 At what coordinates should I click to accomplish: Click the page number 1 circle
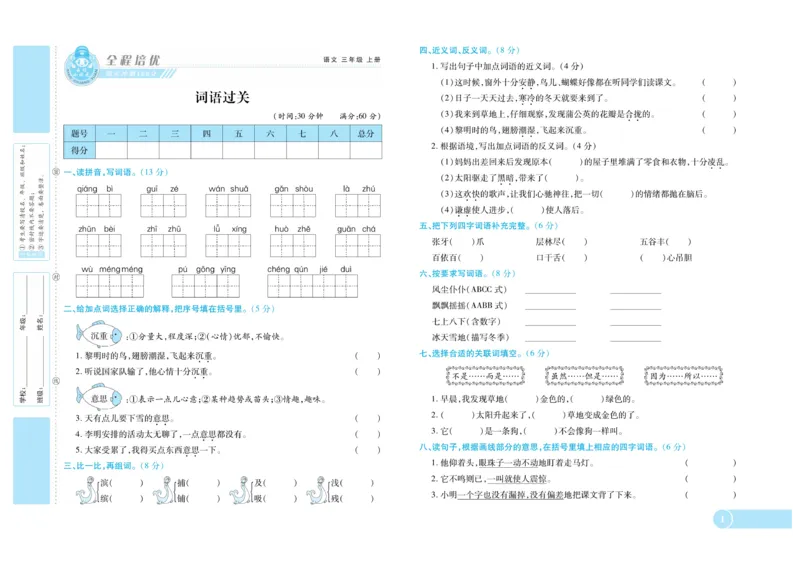pos(722,520)
